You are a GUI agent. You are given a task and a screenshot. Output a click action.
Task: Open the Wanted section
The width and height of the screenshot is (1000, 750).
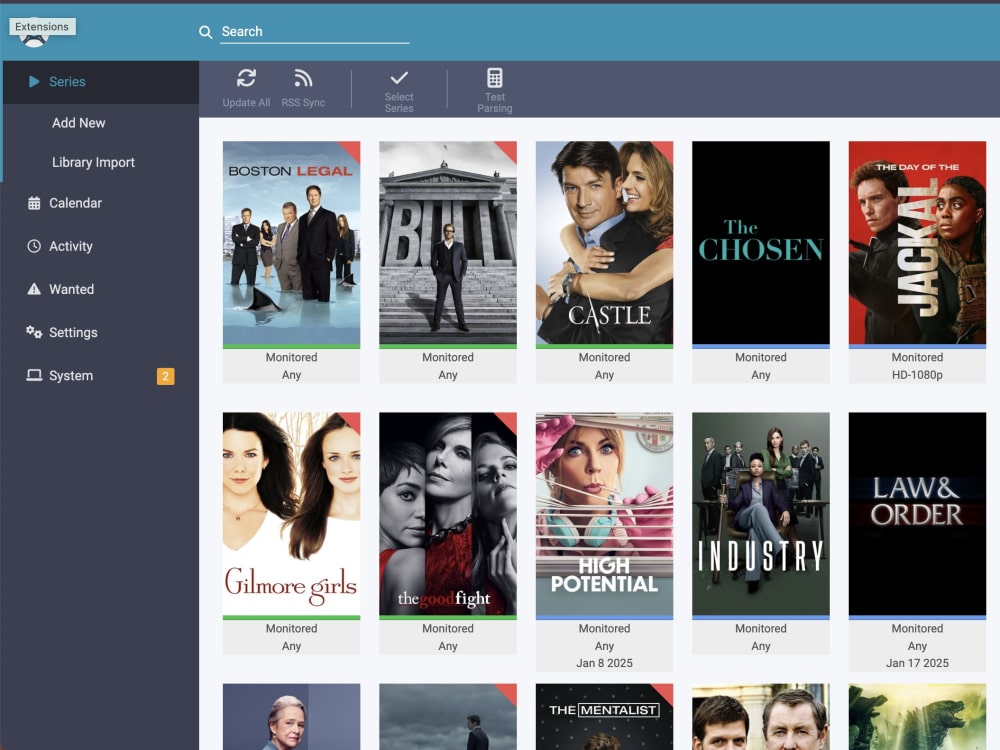71,290
